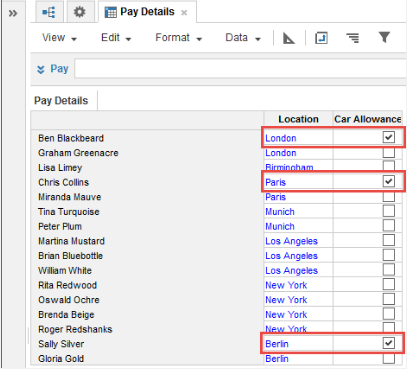Click the export window toolbar icon
The height and width of the screenshot is (369, 407).
point(321,38)
